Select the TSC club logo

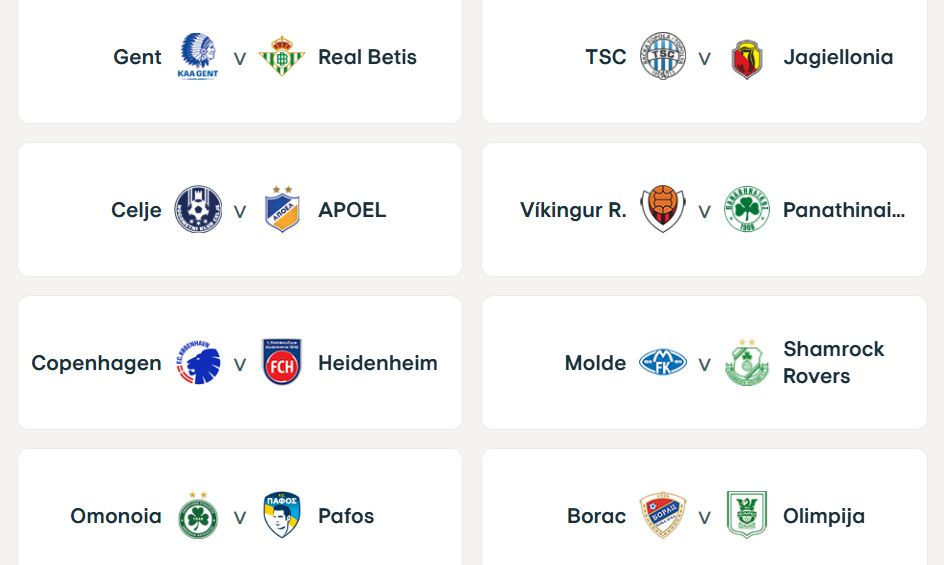663,57
